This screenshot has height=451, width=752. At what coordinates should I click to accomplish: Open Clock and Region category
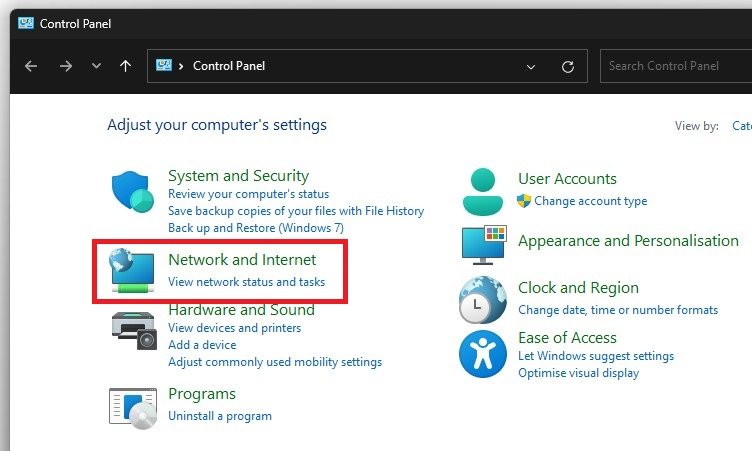(578, 288)
